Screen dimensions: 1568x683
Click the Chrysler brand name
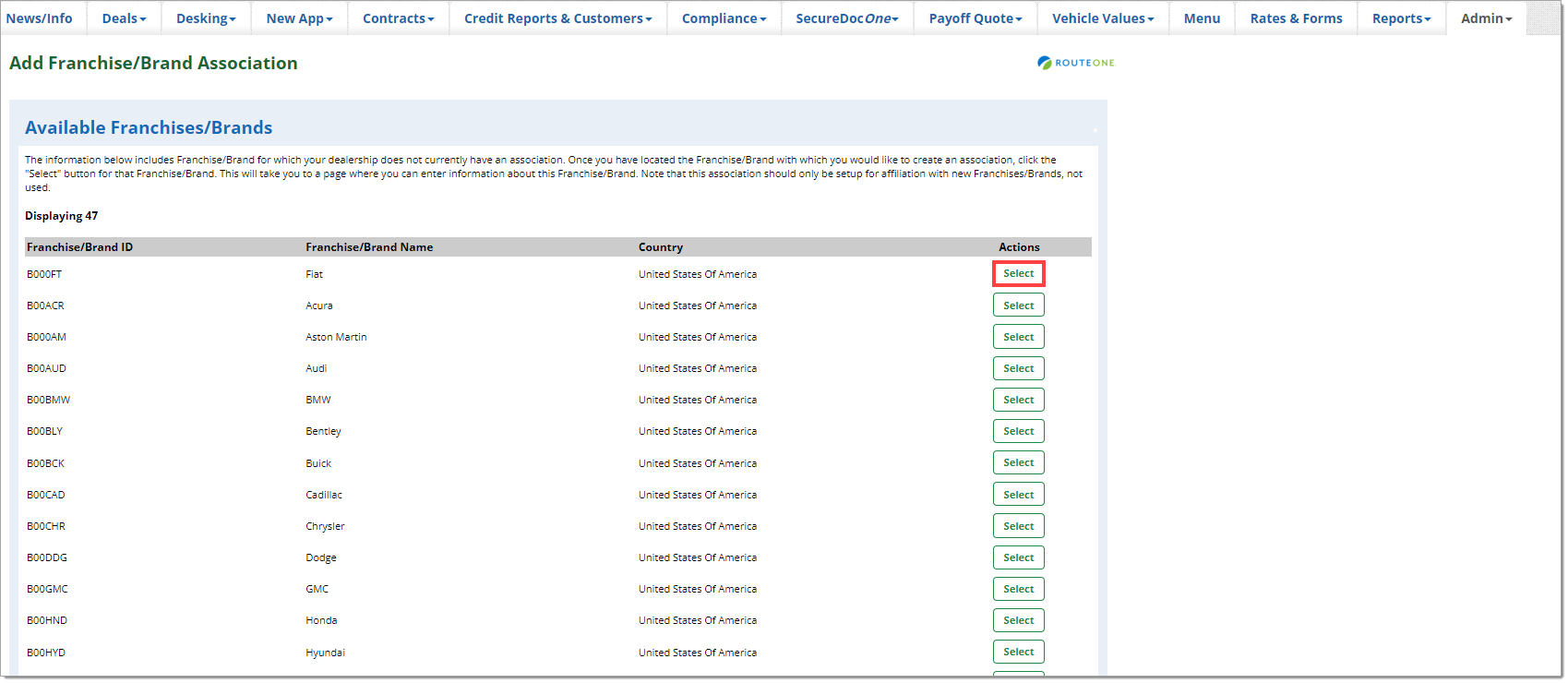(325, 526)
